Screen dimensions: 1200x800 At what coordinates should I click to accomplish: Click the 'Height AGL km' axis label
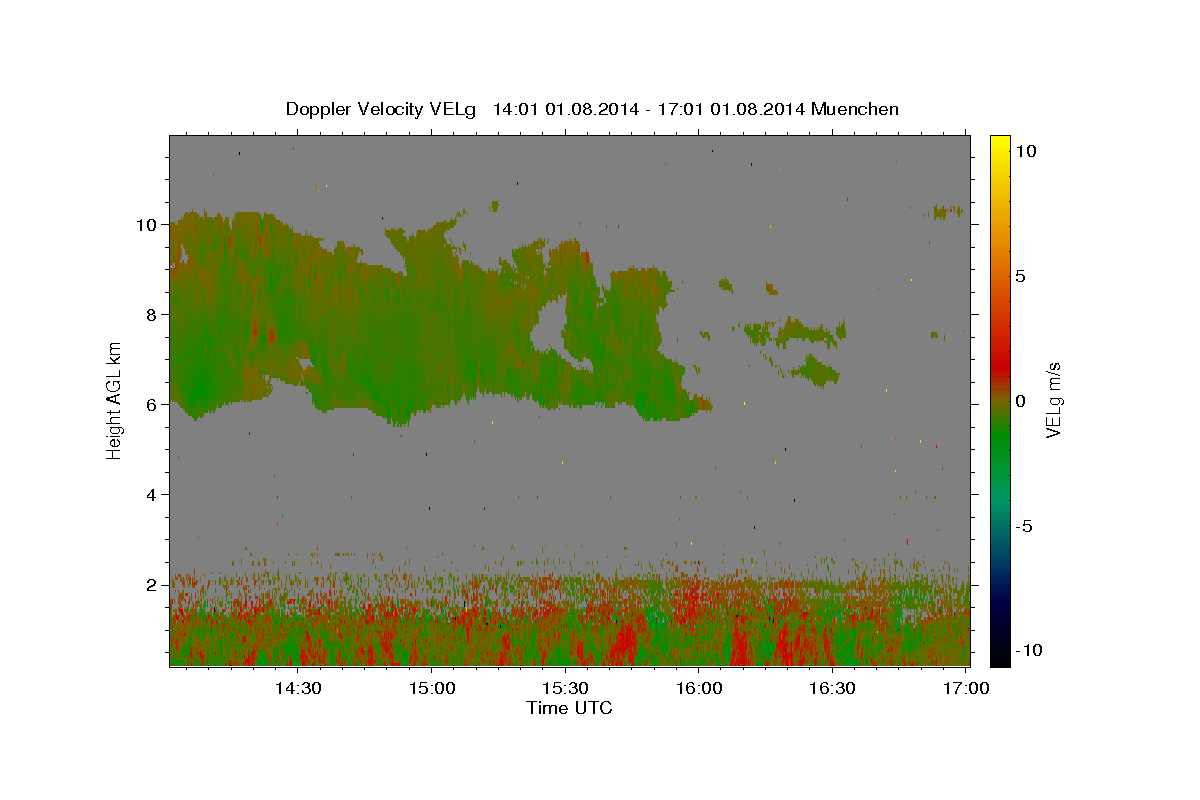[115, 400]
